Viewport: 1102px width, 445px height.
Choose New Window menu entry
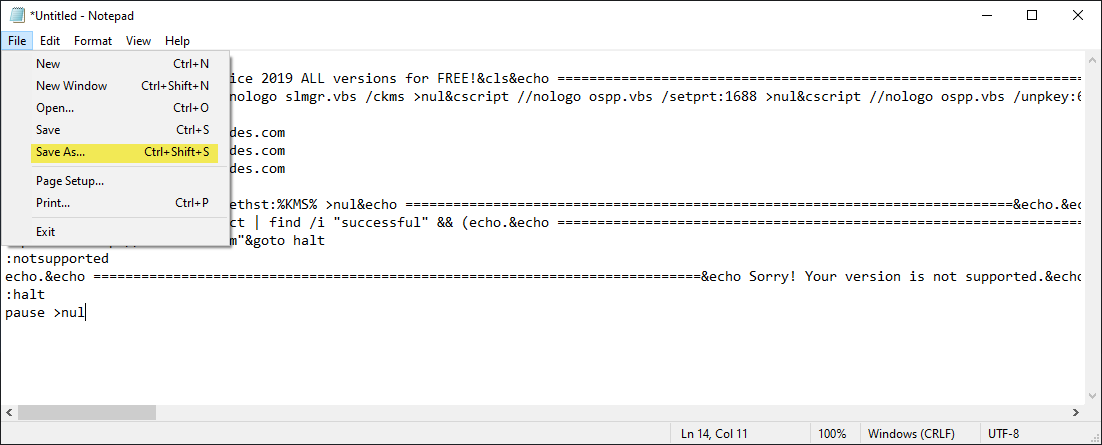coord(72,86)
